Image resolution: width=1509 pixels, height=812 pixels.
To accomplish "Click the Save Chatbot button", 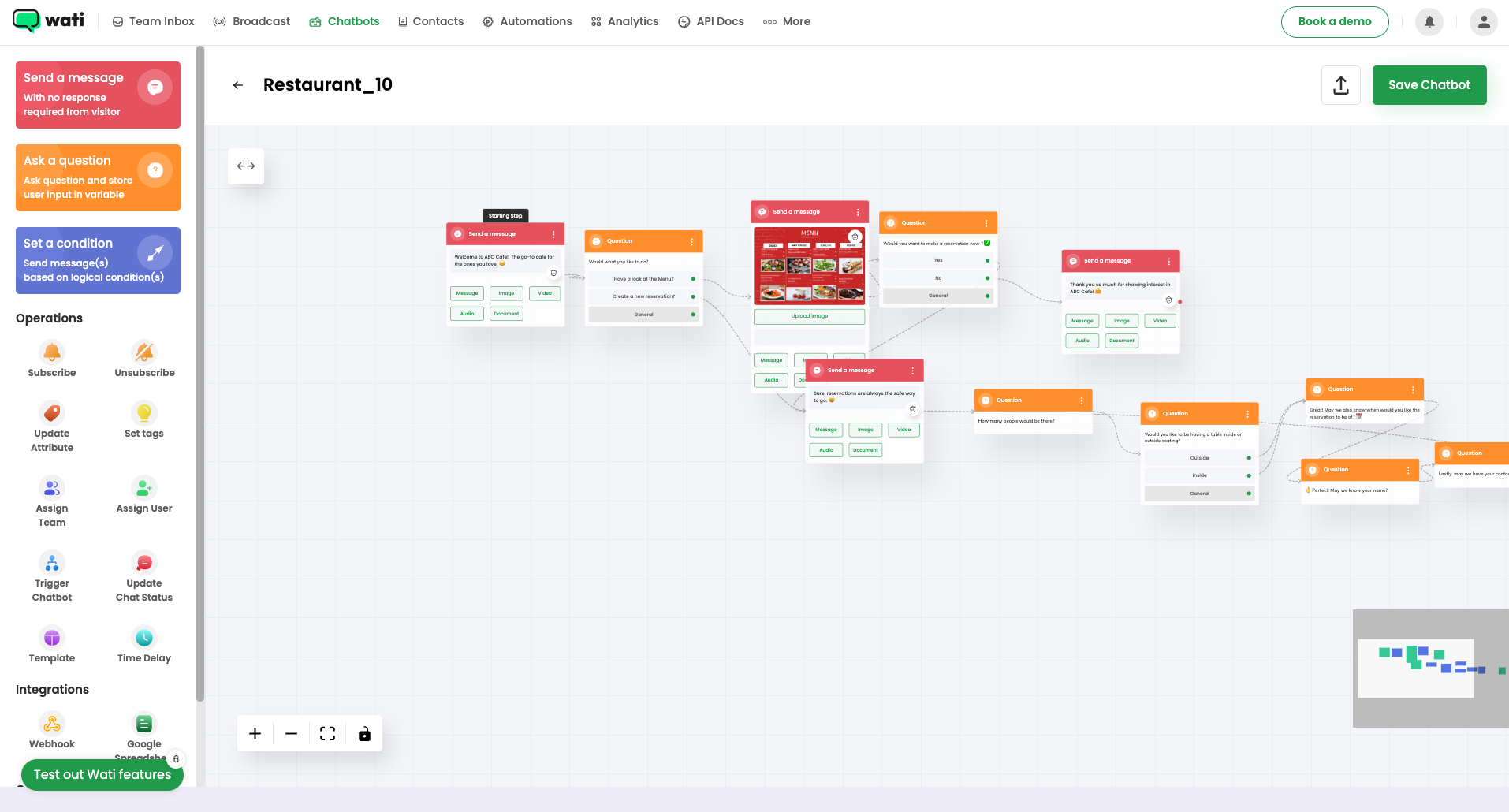I will pyautogui.click(x=1429, y=84).
